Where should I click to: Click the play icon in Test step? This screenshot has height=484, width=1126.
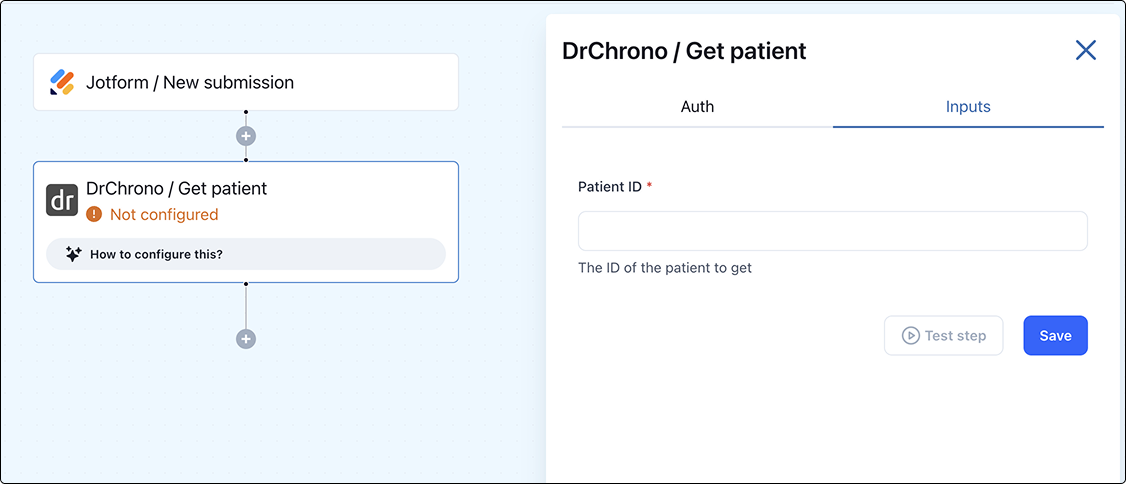tap(910, 336)
